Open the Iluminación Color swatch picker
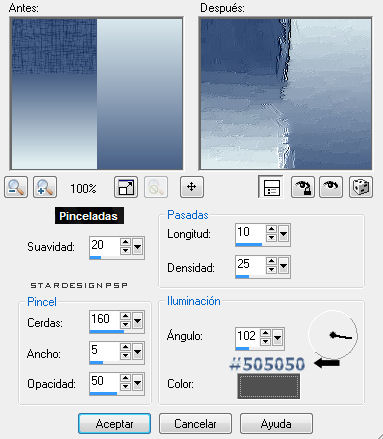Screen dimensions: 383x439 tap(268, 386)
